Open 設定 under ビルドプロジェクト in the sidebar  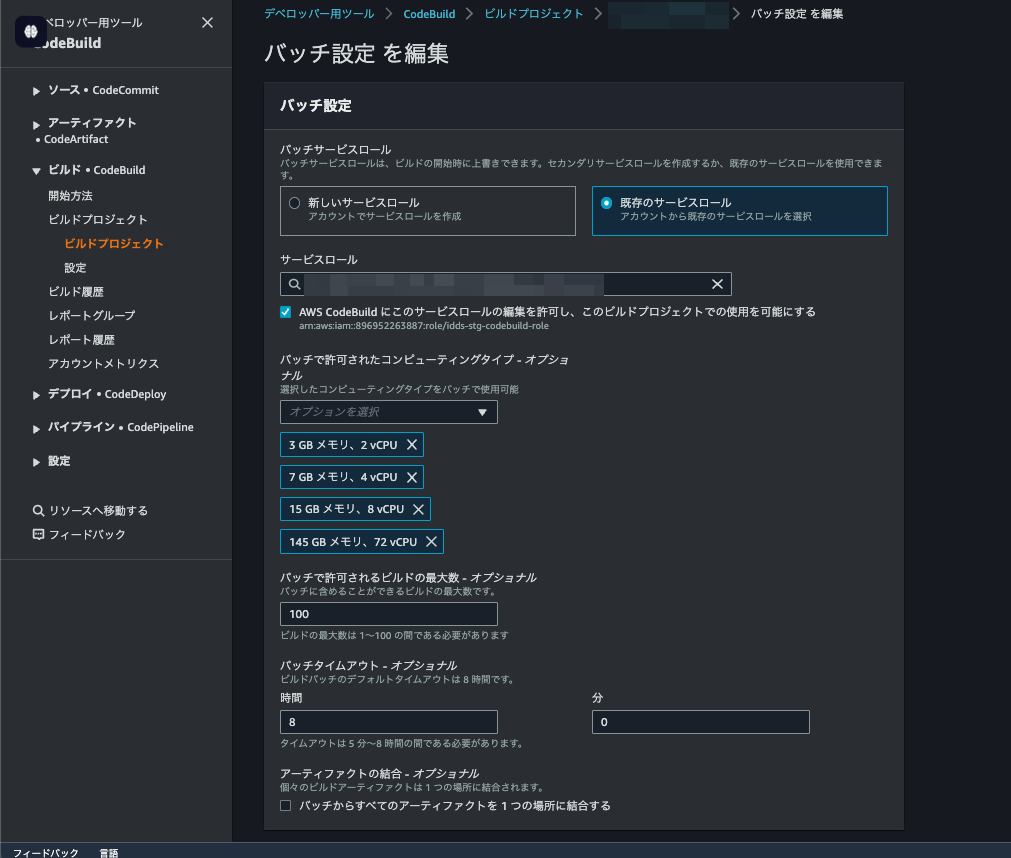75,268
